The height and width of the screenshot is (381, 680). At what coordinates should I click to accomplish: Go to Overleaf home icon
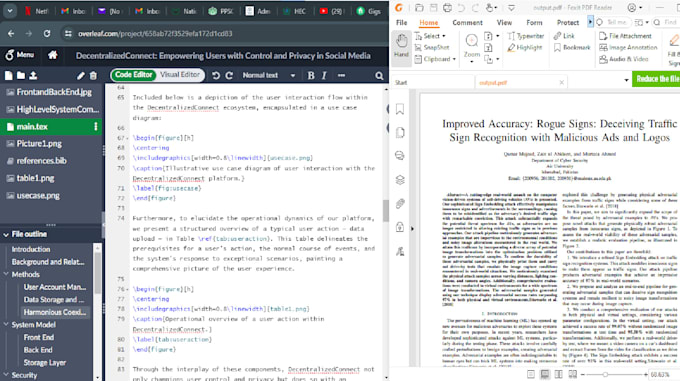coord(52,55)
